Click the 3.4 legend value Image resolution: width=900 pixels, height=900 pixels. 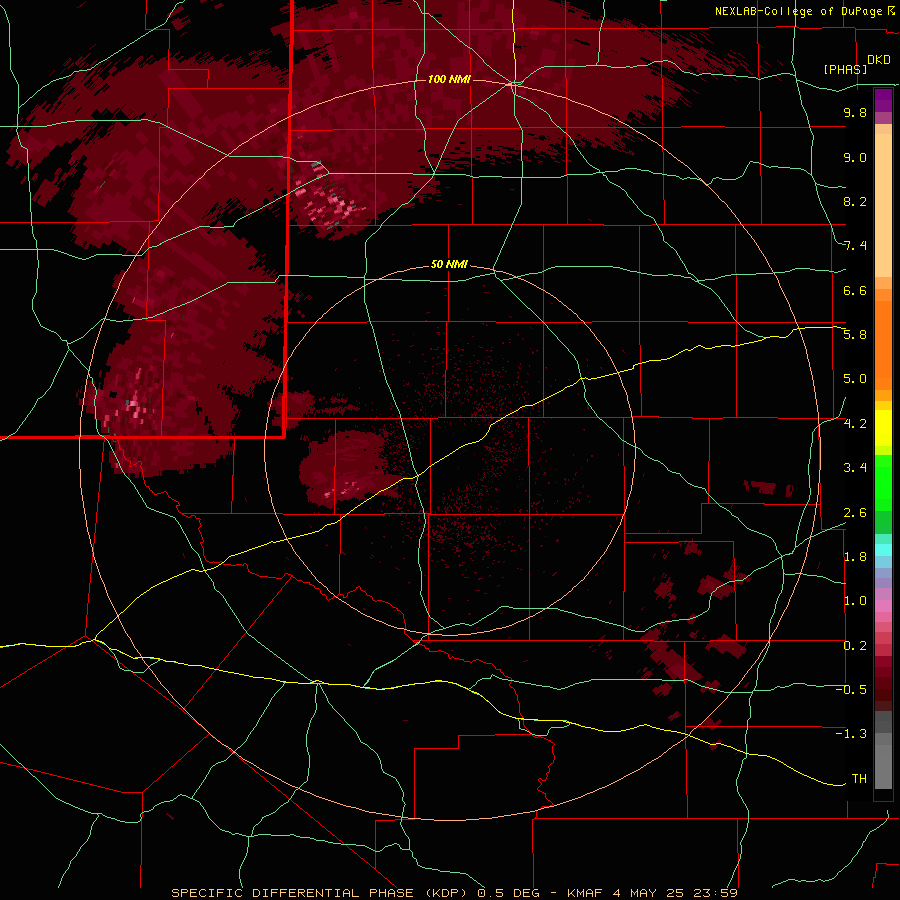click(855, 468)
